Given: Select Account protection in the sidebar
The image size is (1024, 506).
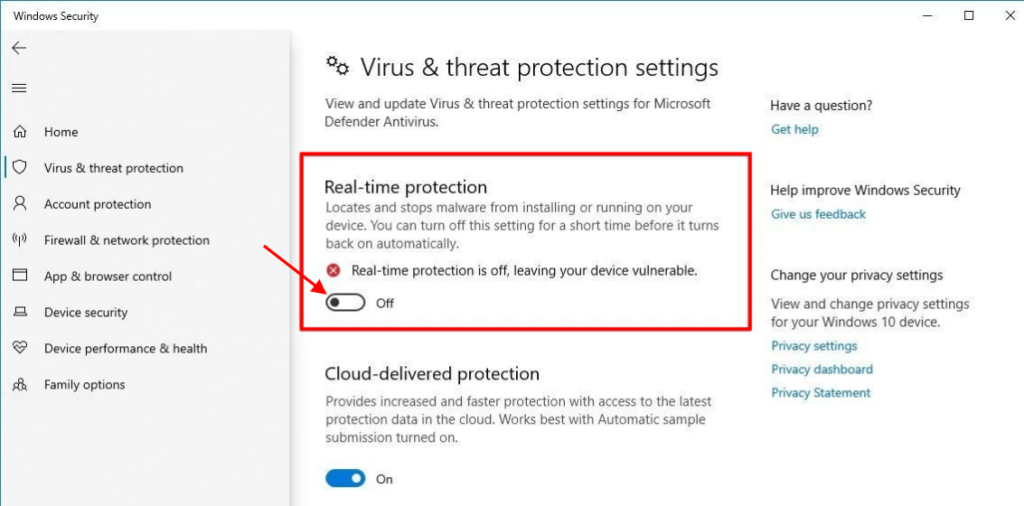Looking at the screenshot, I should coord(97,204).
